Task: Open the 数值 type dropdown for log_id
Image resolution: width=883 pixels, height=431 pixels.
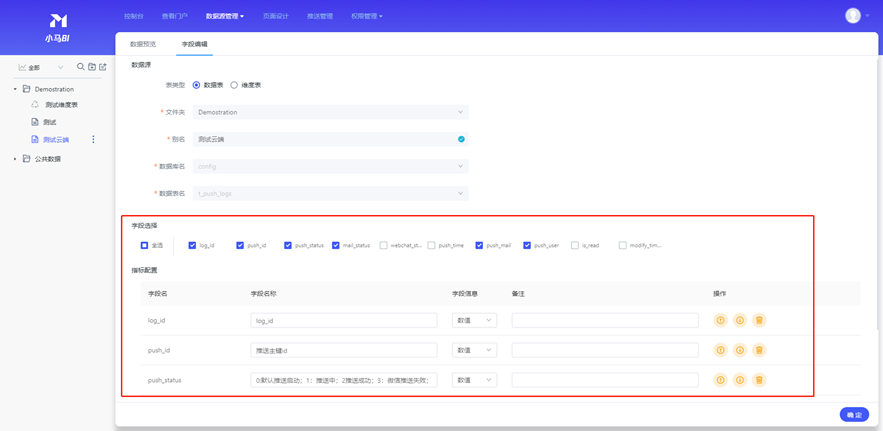Action: click(474, 321)
